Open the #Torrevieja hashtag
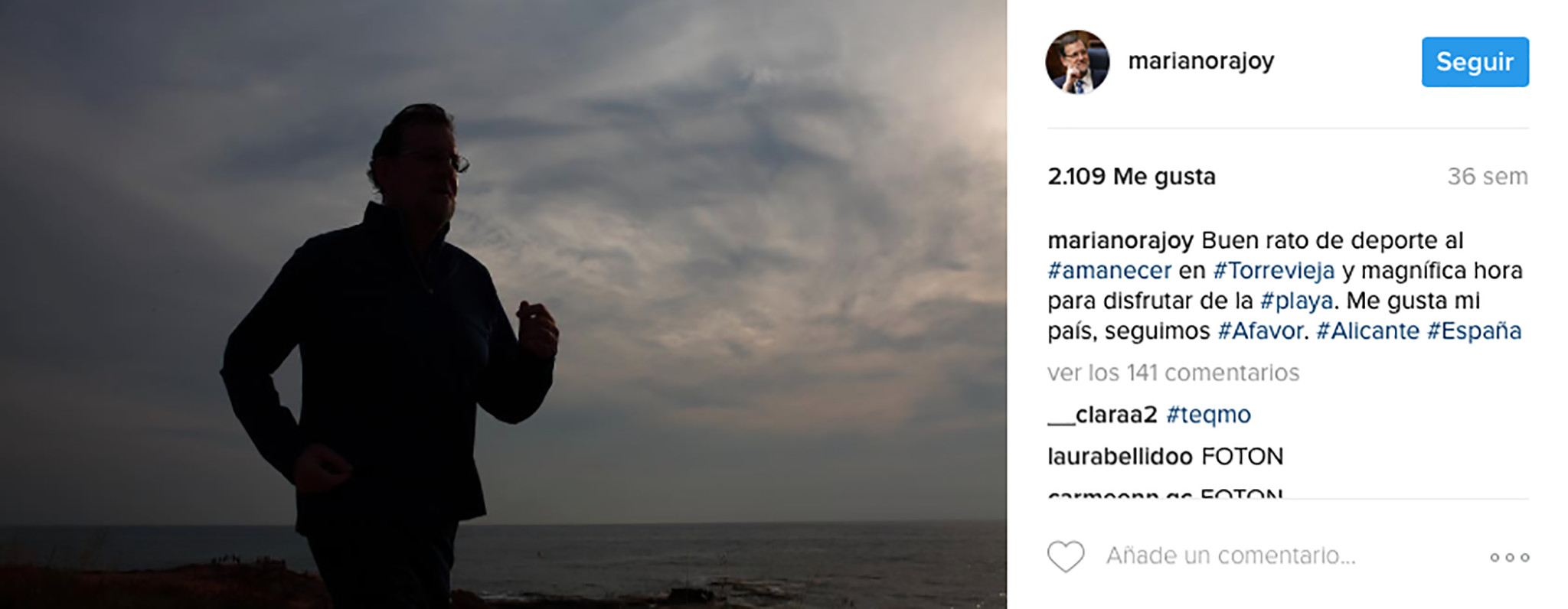Viewport: 1568px width, 609px height. coord(1273,270)
